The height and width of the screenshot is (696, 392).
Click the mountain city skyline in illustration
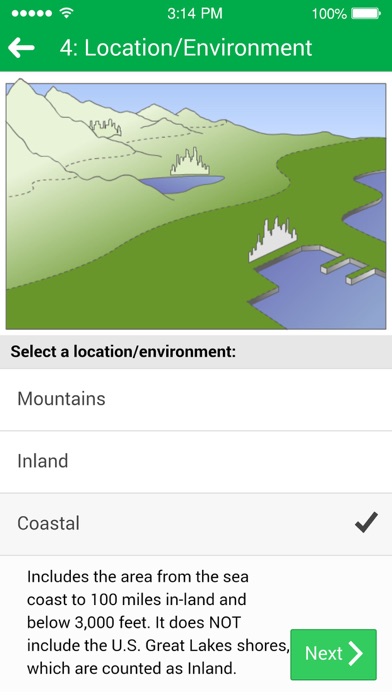(x=105, y=127)
